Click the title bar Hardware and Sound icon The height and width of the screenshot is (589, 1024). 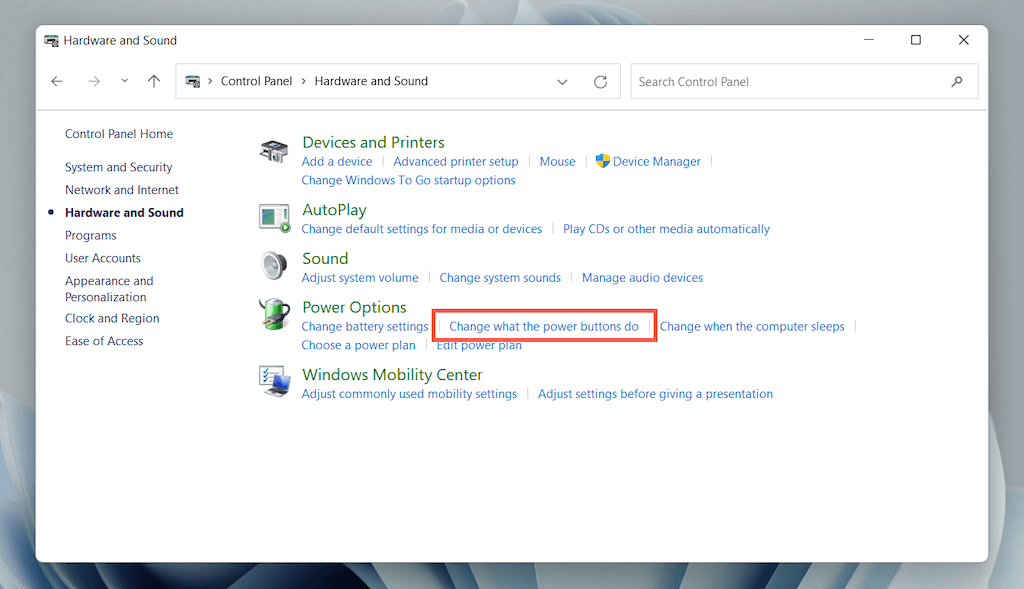51,40
